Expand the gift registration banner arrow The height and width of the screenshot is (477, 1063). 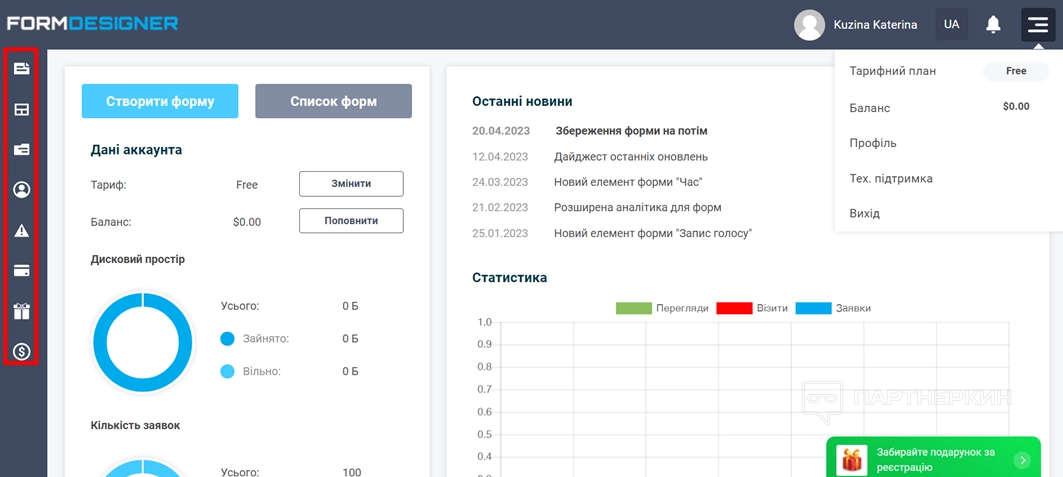(x=1021, y=460)
